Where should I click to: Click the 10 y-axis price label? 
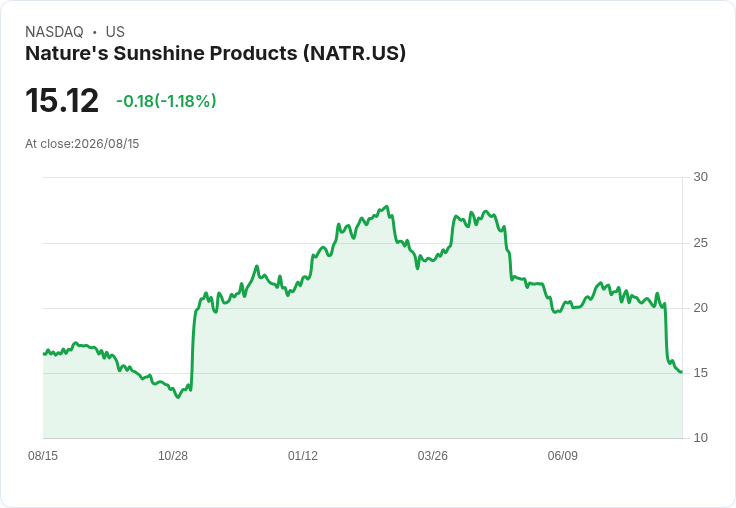pos(700,438)
